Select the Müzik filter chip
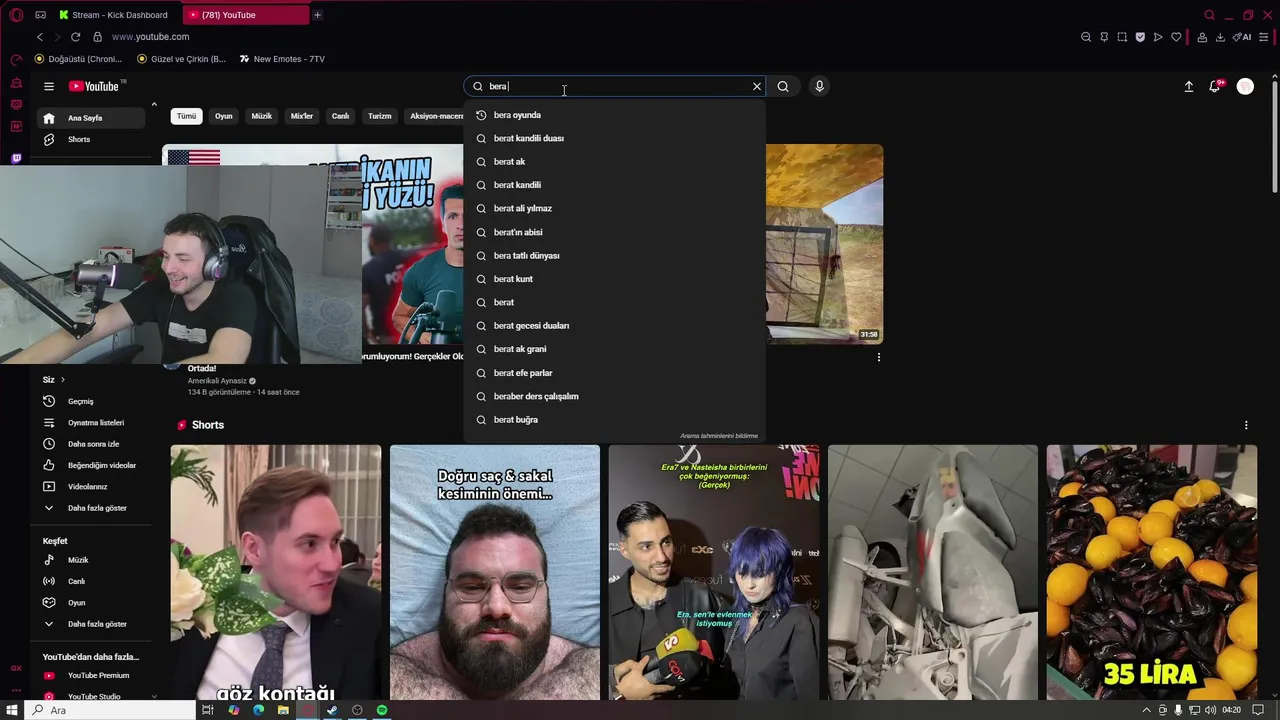Image resolution: width=1280 pixels, height=720 pixels. click(262, 116)
